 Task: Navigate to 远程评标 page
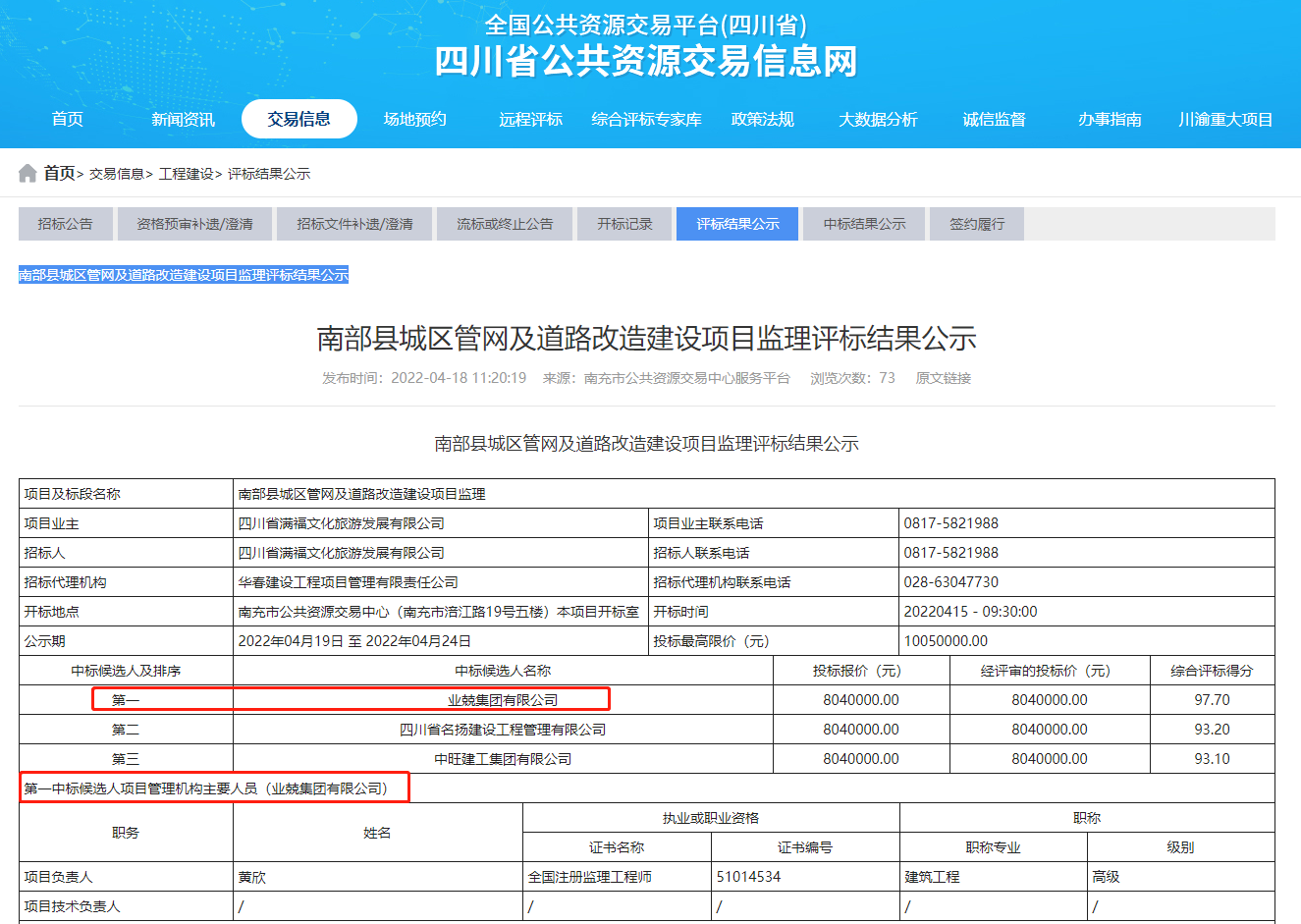530,120
